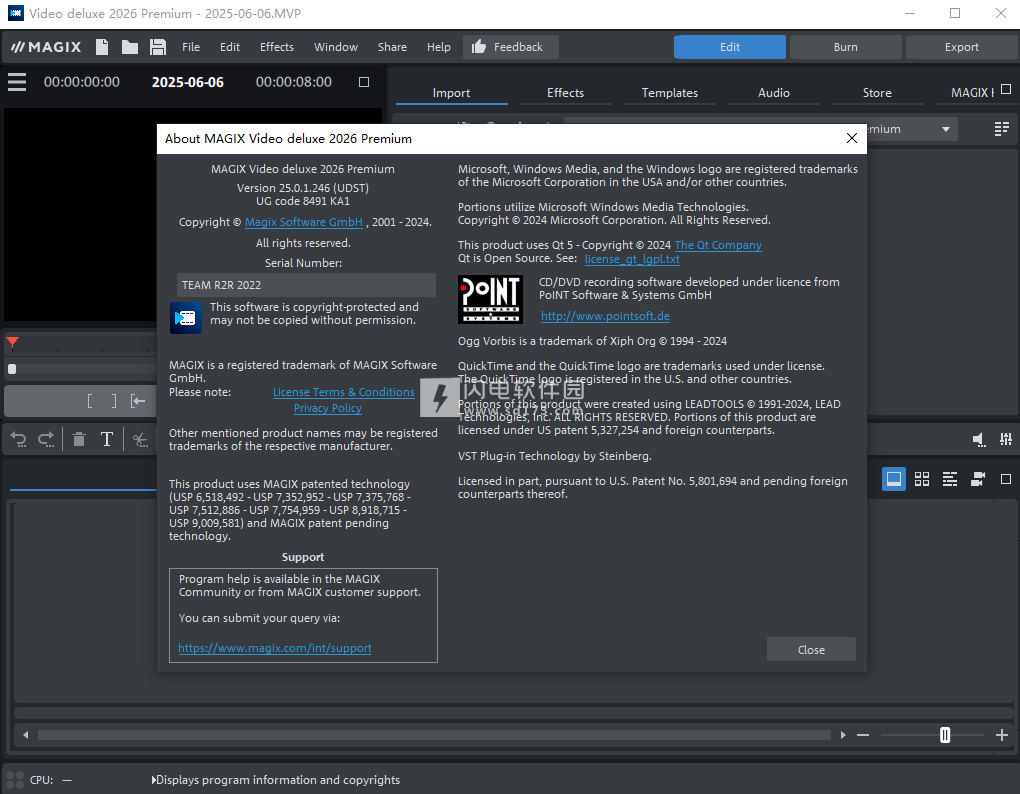Delete object with trash can icon
The image size is (1020, 794).
[79, 440]
